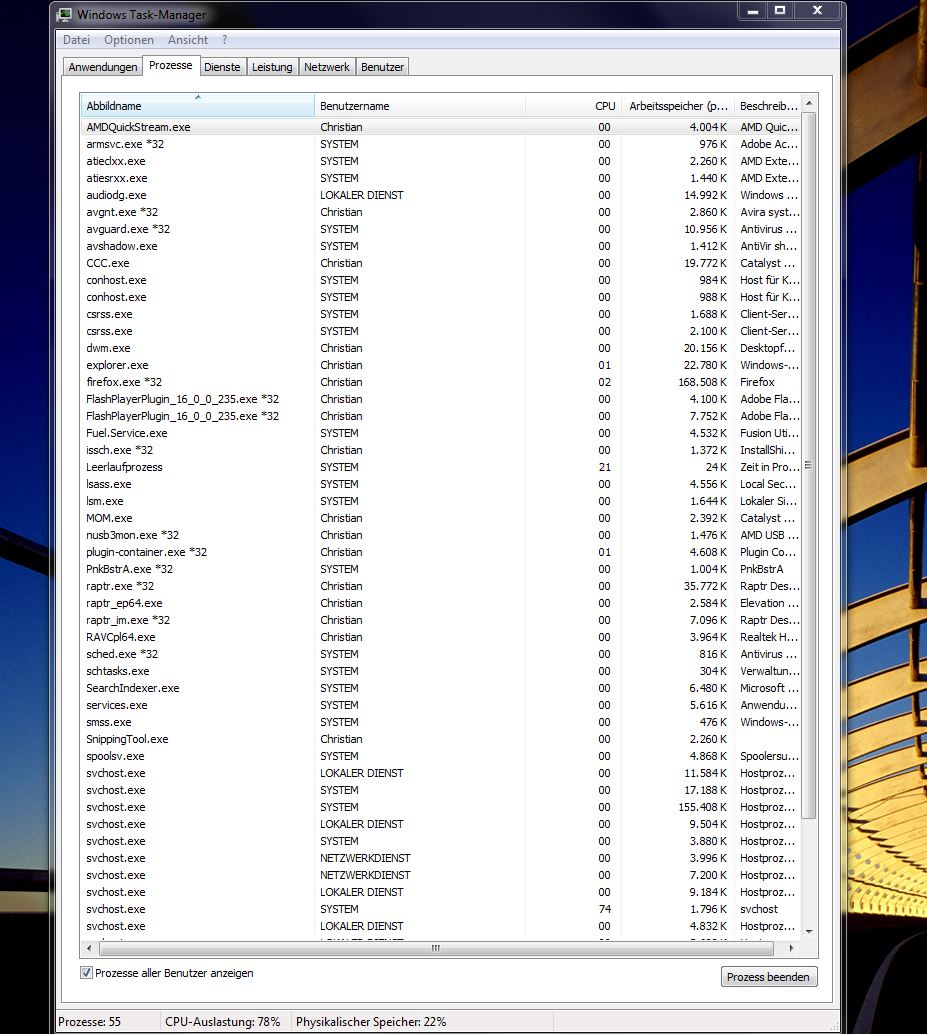Click the horizontal scrollbar left arrow

(x=90, y=948)
